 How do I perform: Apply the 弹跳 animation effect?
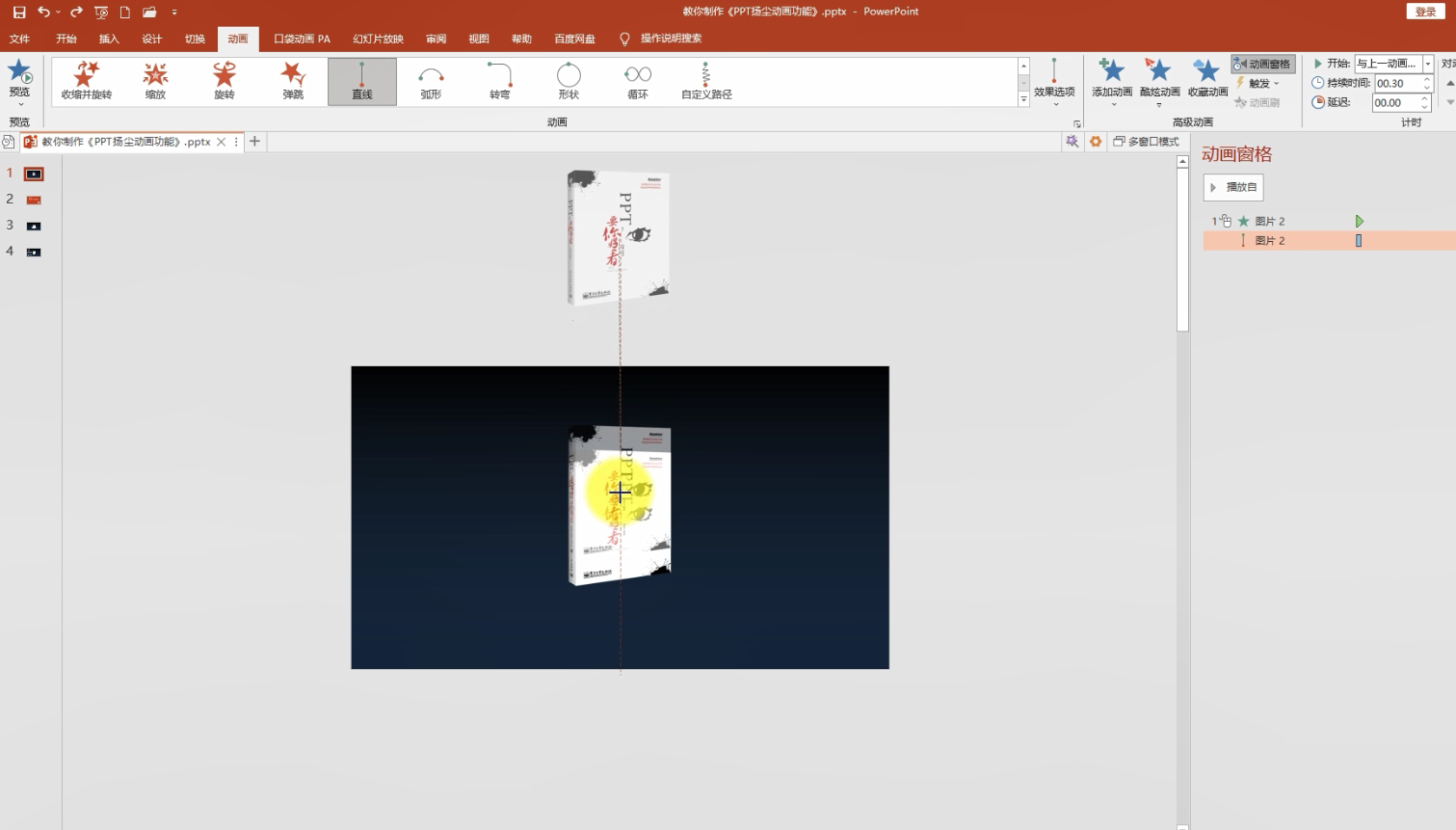click(x=293, y=81)
